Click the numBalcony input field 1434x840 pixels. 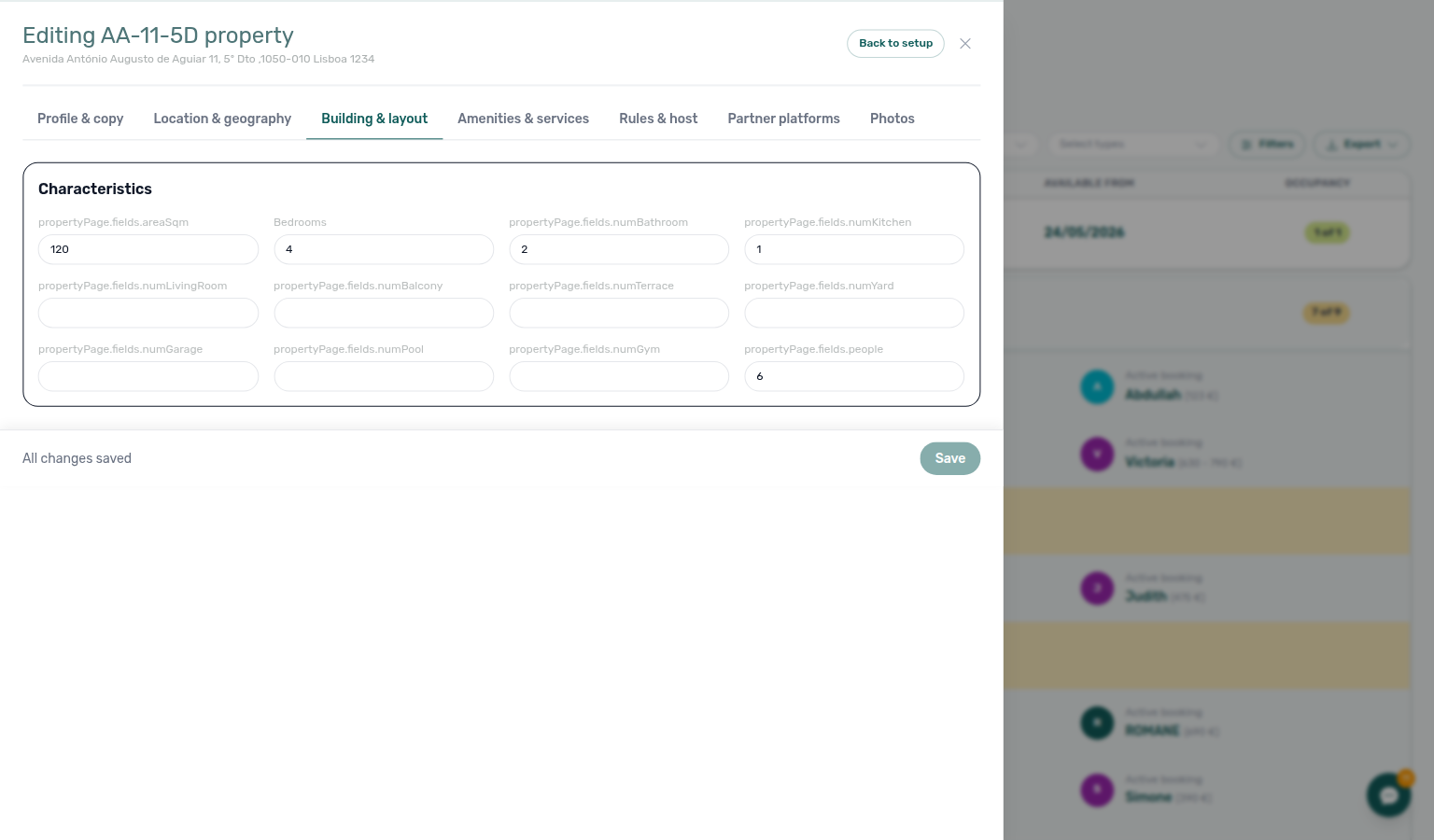tap(384, 313)
